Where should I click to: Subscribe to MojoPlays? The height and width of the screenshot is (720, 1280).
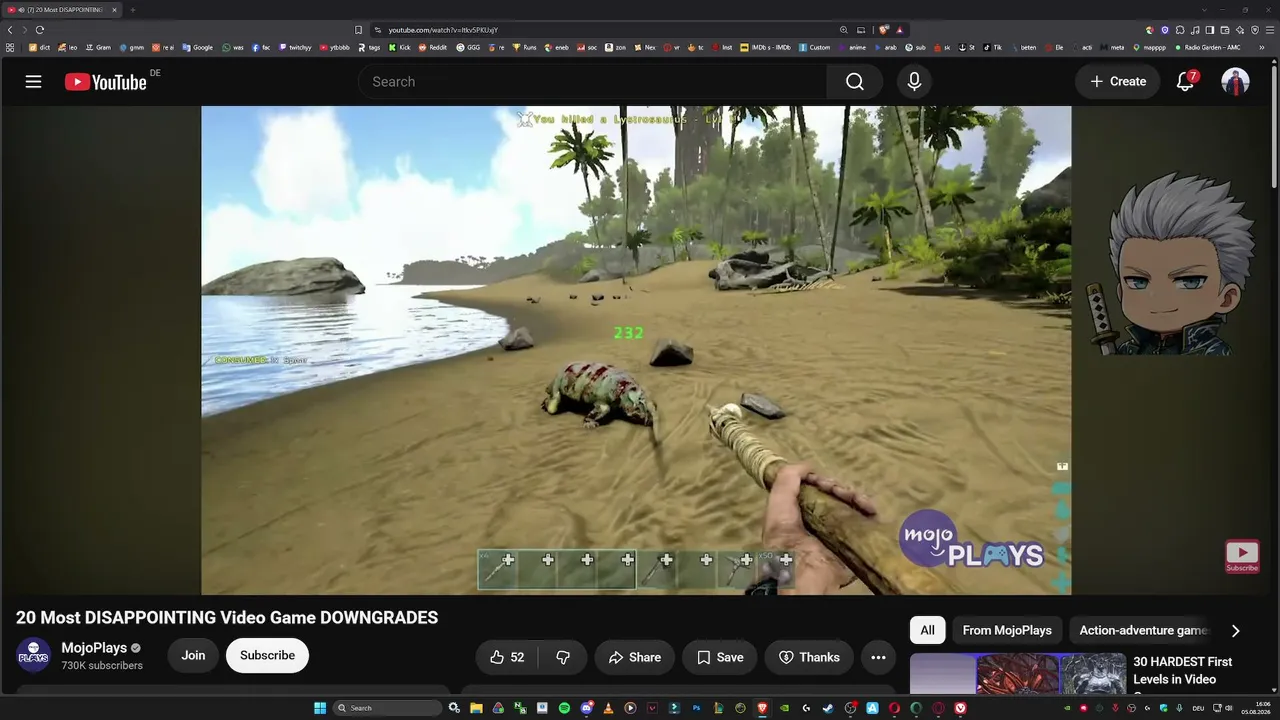point(267,655)
